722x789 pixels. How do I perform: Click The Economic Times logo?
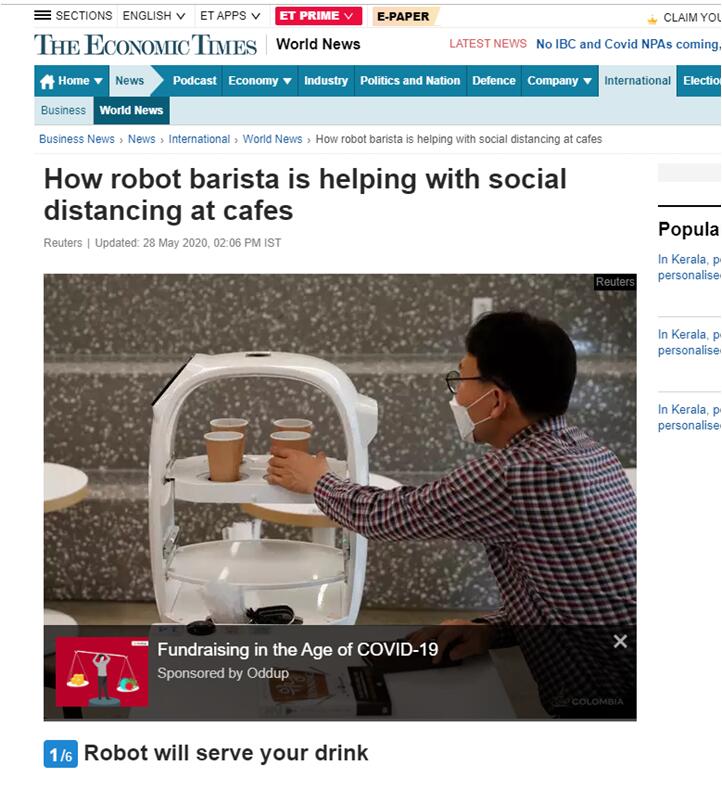point(145,45)
